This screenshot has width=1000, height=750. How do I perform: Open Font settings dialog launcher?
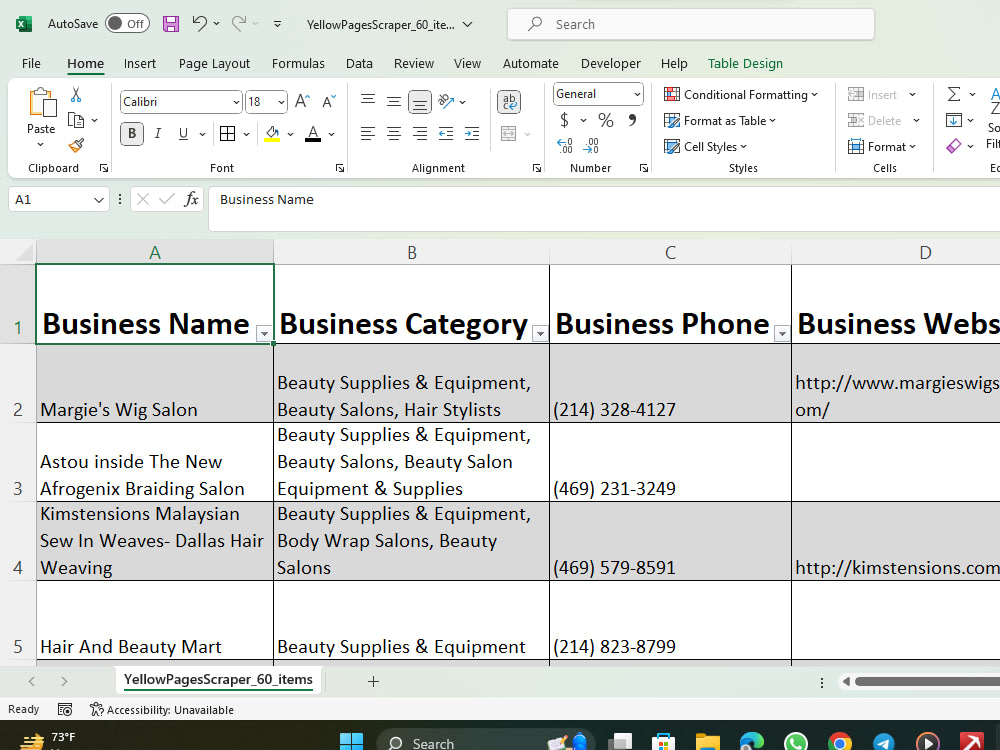tap(340, 168)
